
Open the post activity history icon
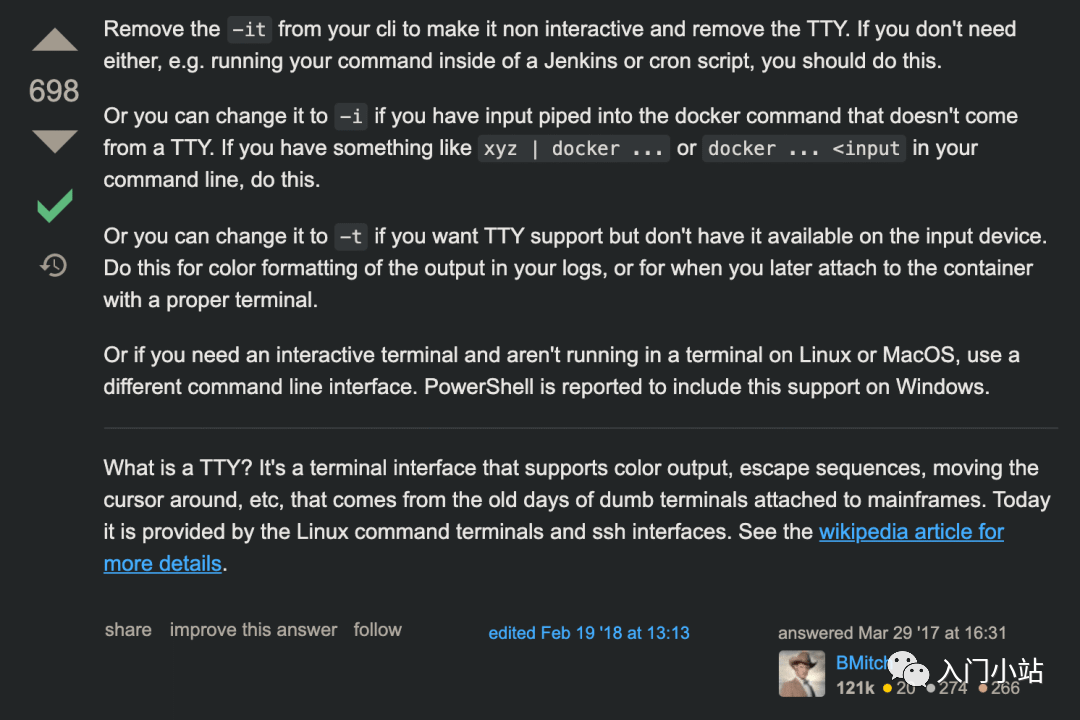54,265
